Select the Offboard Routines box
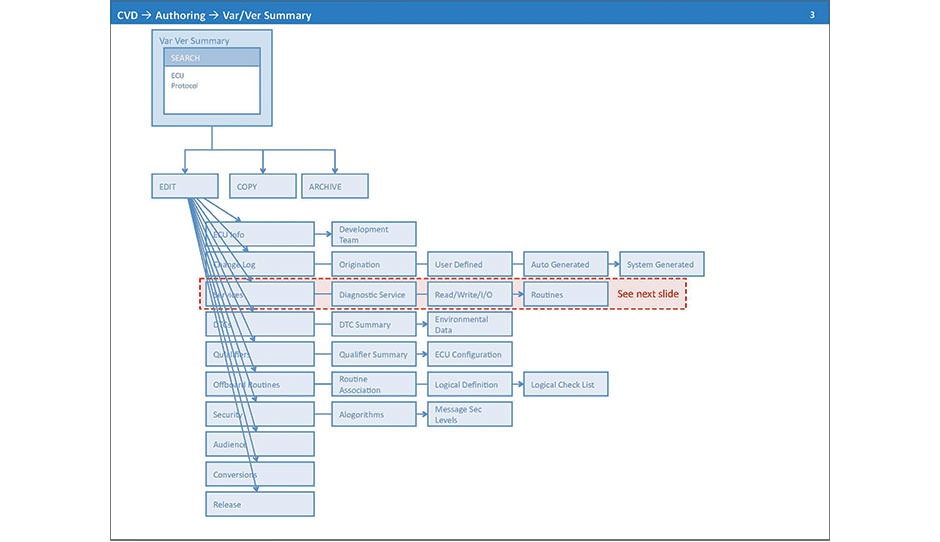Viewport: 940px width, 542px height. (x=260, y=384)
